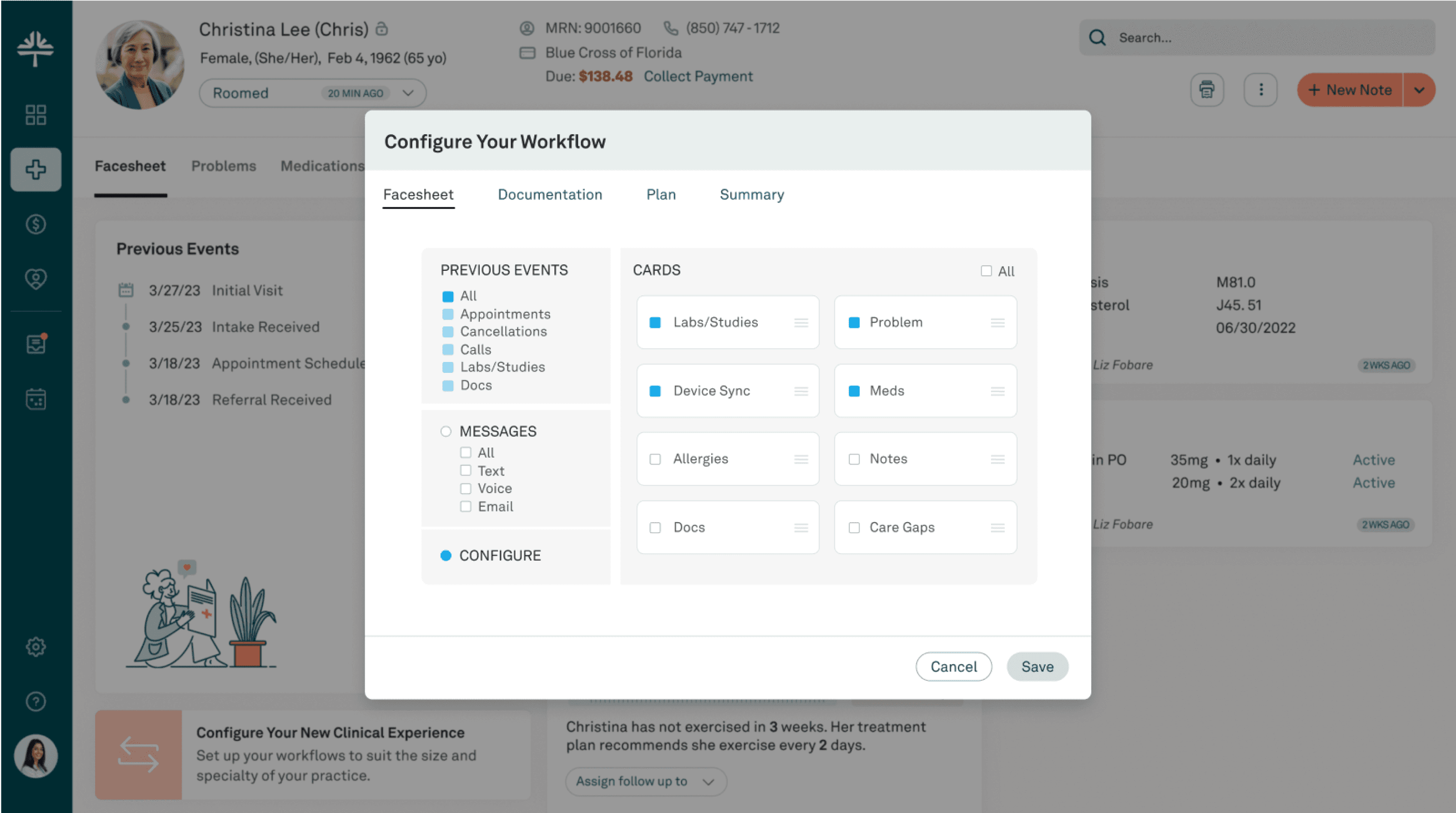This screenshot has height=813, width=1456.
Task: Click the drag handle on Docs card
Action: click(801, 528)
